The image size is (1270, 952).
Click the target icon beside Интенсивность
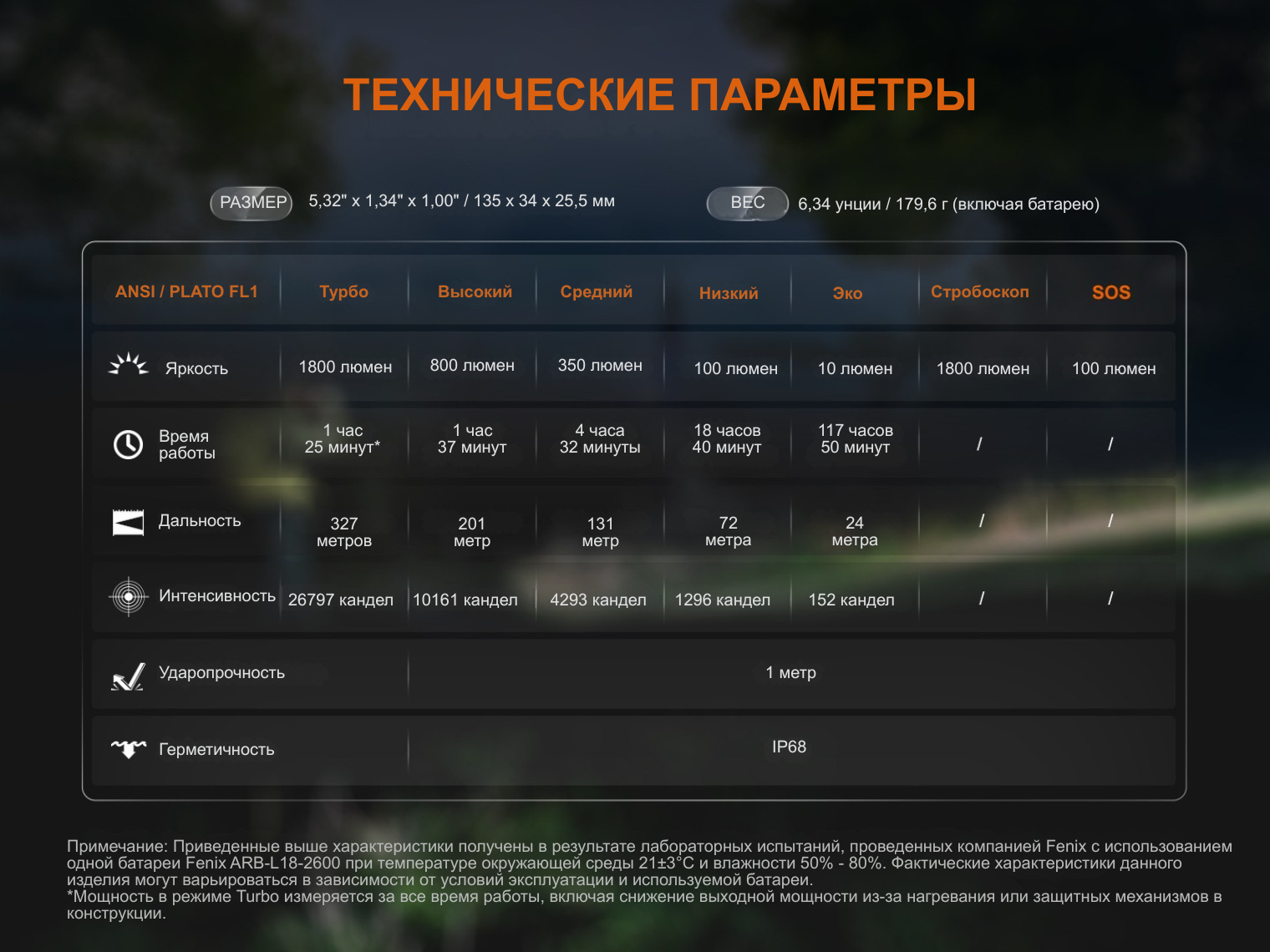128,596
